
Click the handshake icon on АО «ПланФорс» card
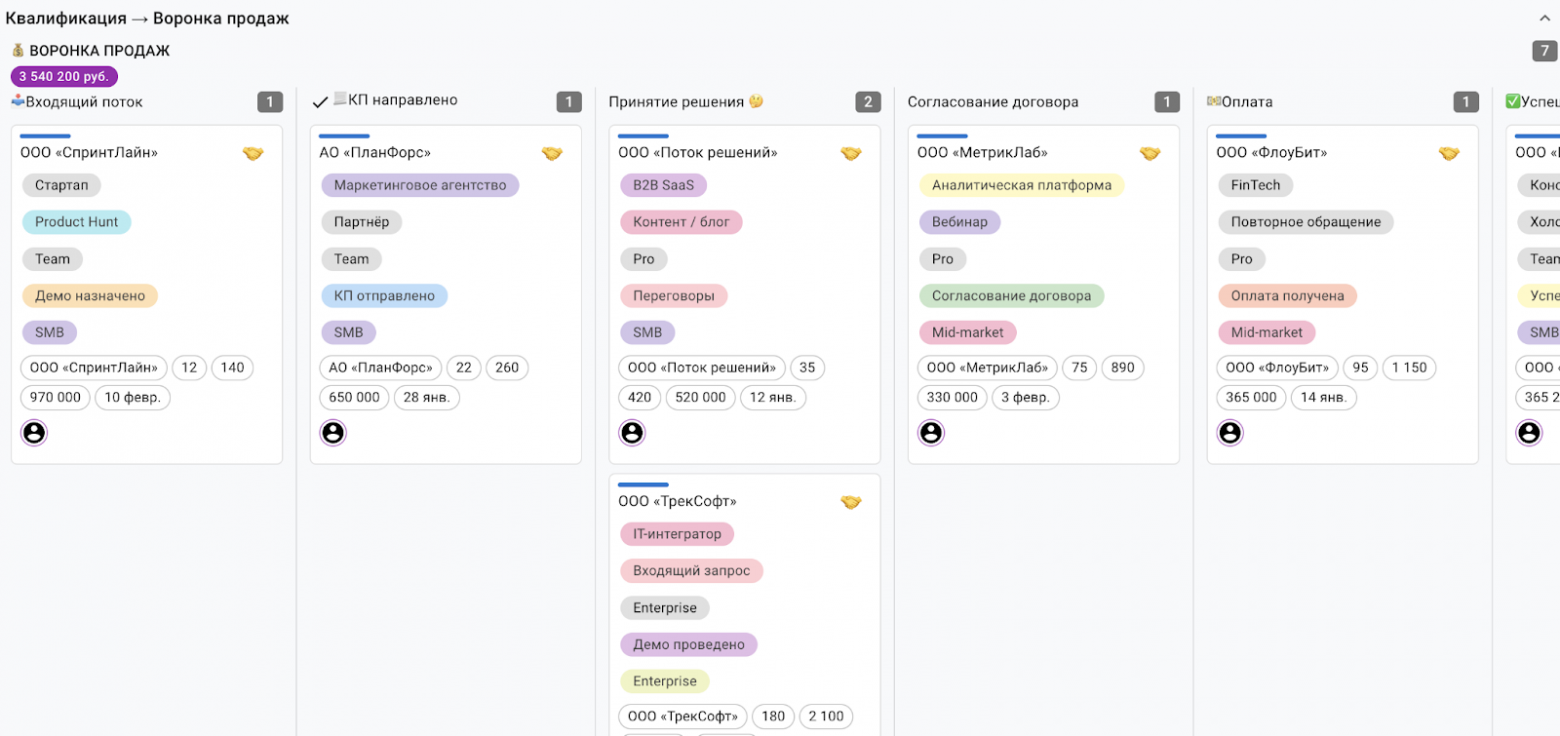tap(552, 152)
